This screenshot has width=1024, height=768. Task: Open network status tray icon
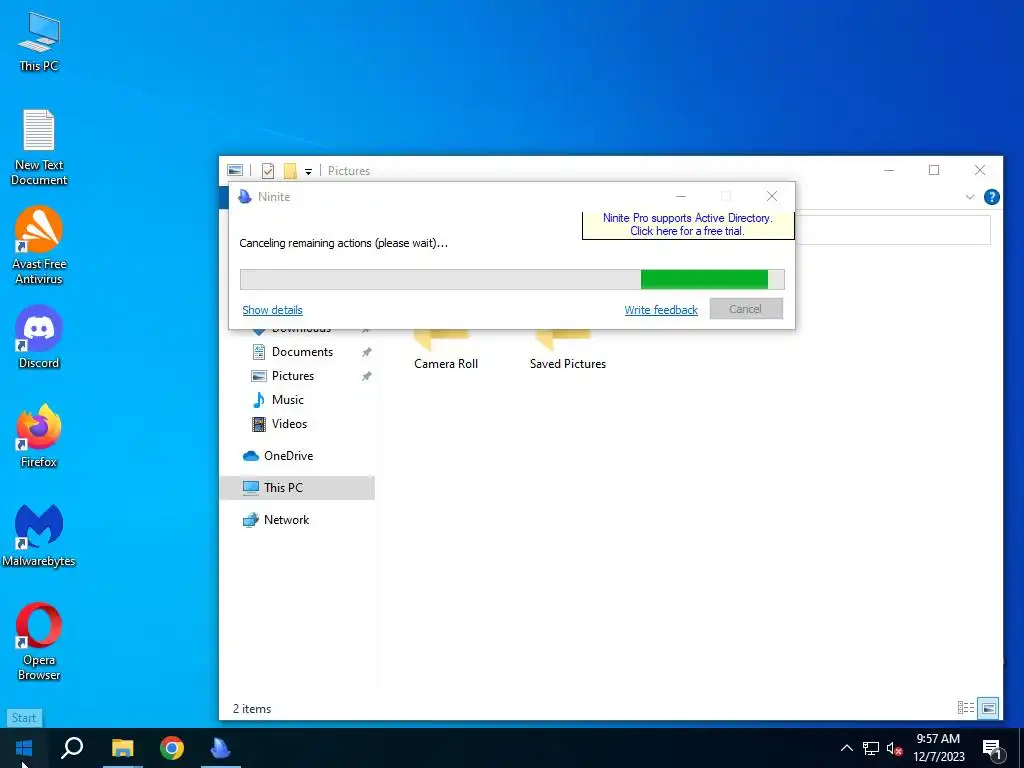[x=871, y=748]
